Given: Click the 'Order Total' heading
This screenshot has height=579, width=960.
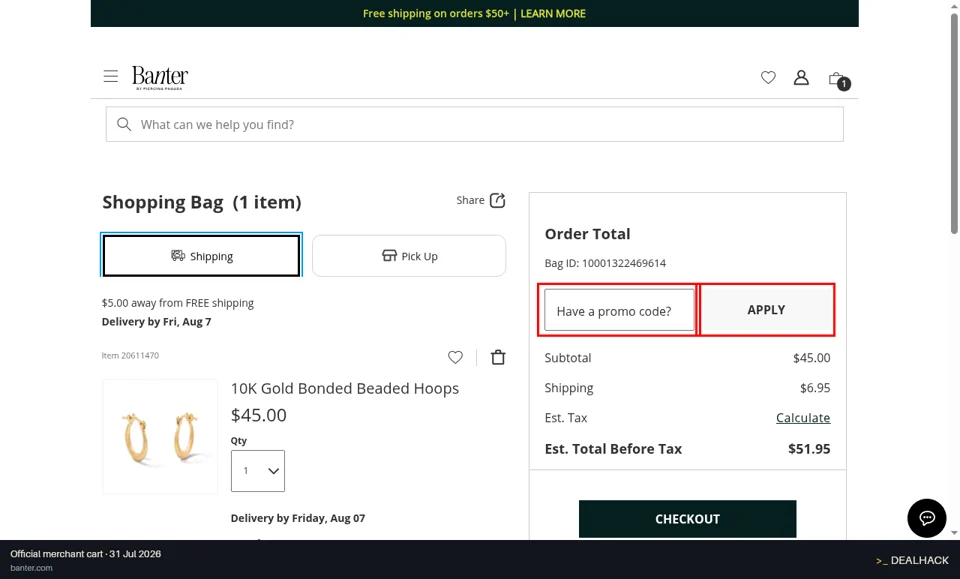Looking at the screenshot, I should 587,234.
